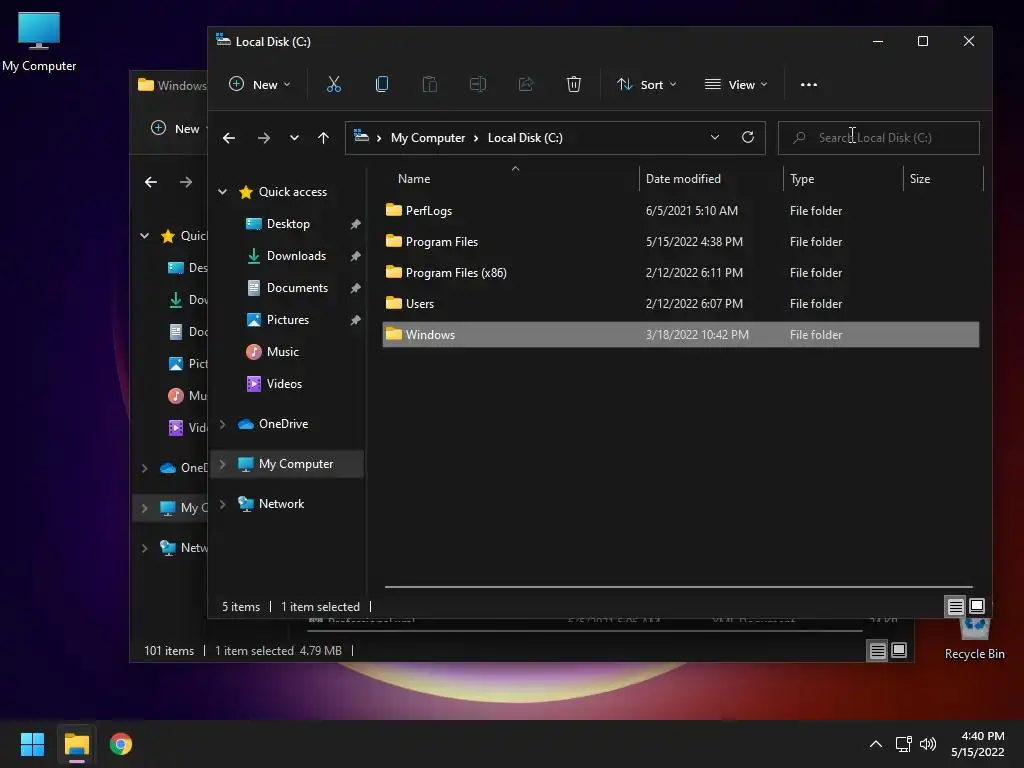This screenshot has width=1024, height=768.
Task: Click the clock showing 4:40 PM
Action: tap(982, 736)
